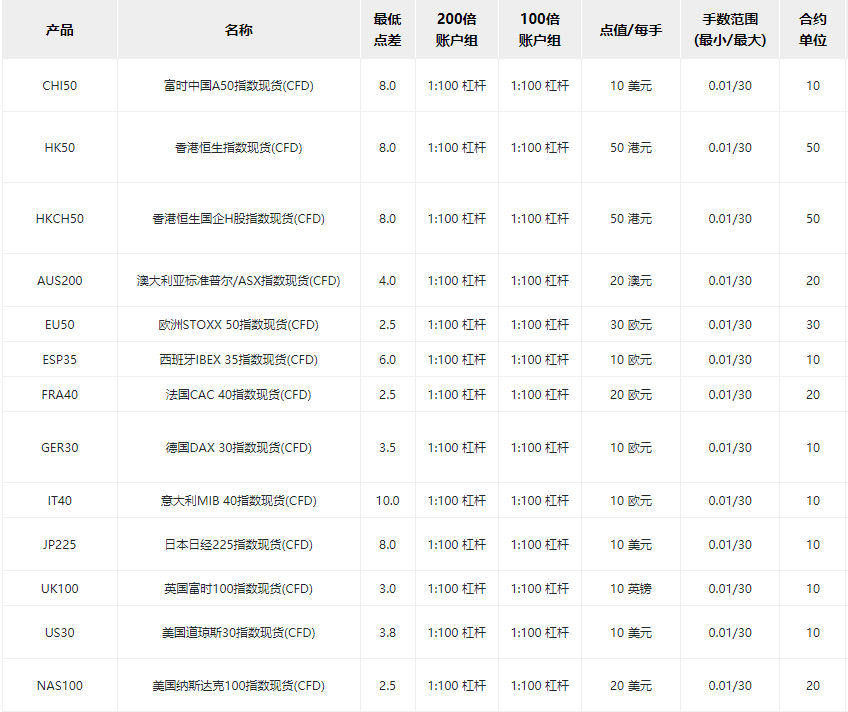The image size is (848, 712).
Task: Click the 产品 column header
Action: pyautogui.click(x=59, y=30)
